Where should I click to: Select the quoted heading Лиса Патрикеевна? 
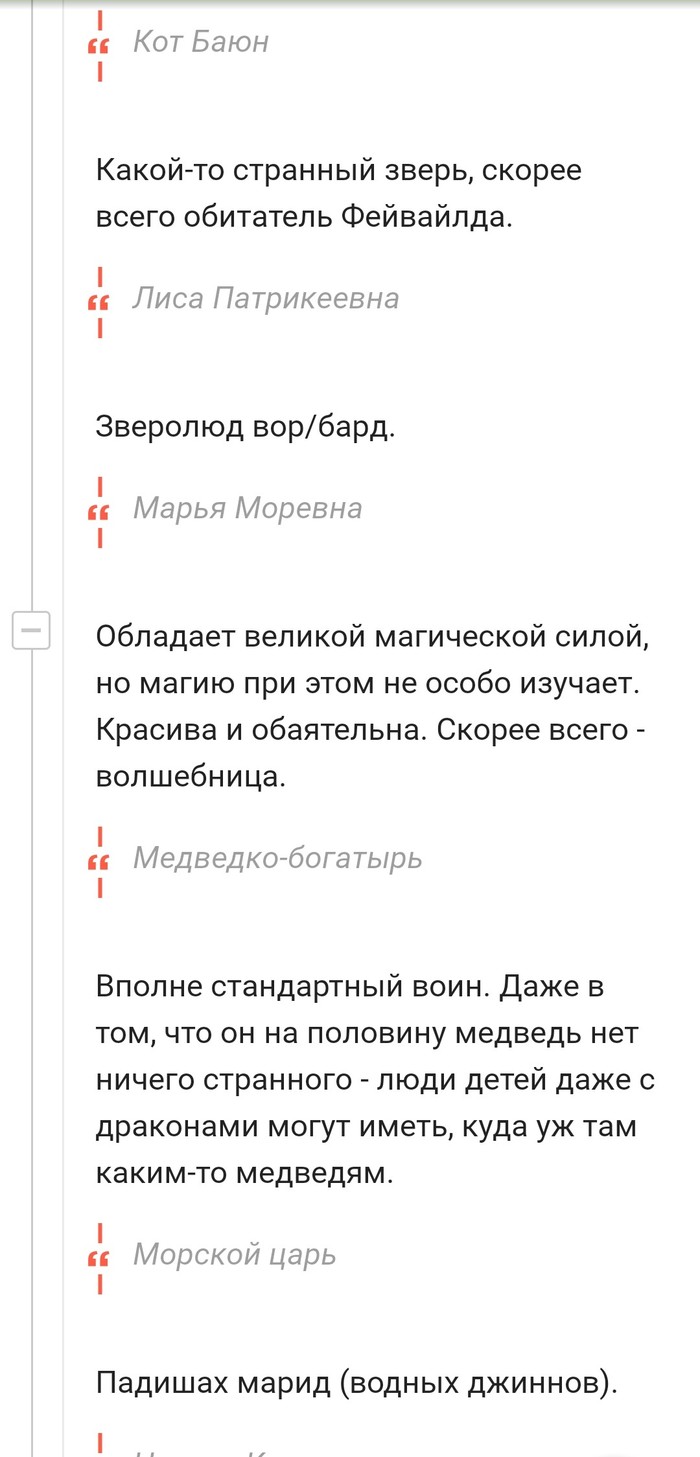click(x=265, y=298)
